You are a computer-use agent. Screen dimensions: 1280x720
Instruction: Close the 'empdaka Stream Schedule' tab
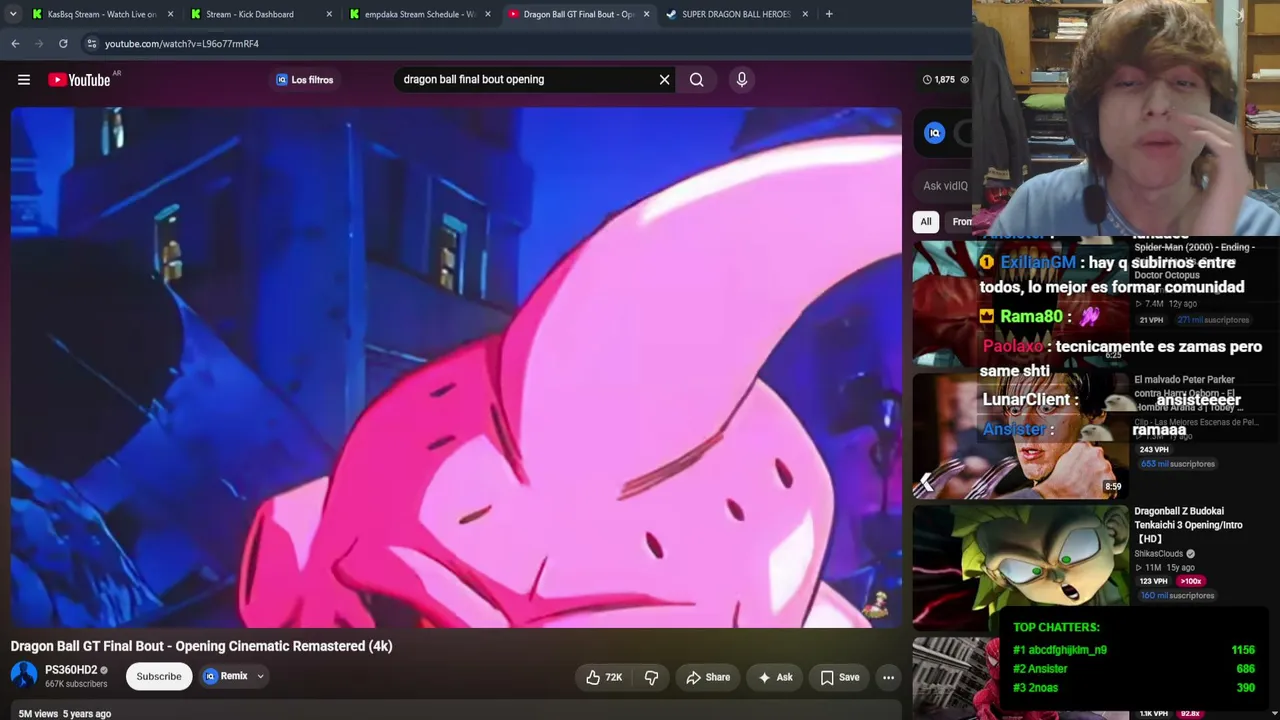pyautogui.click(x=488, y=14)
